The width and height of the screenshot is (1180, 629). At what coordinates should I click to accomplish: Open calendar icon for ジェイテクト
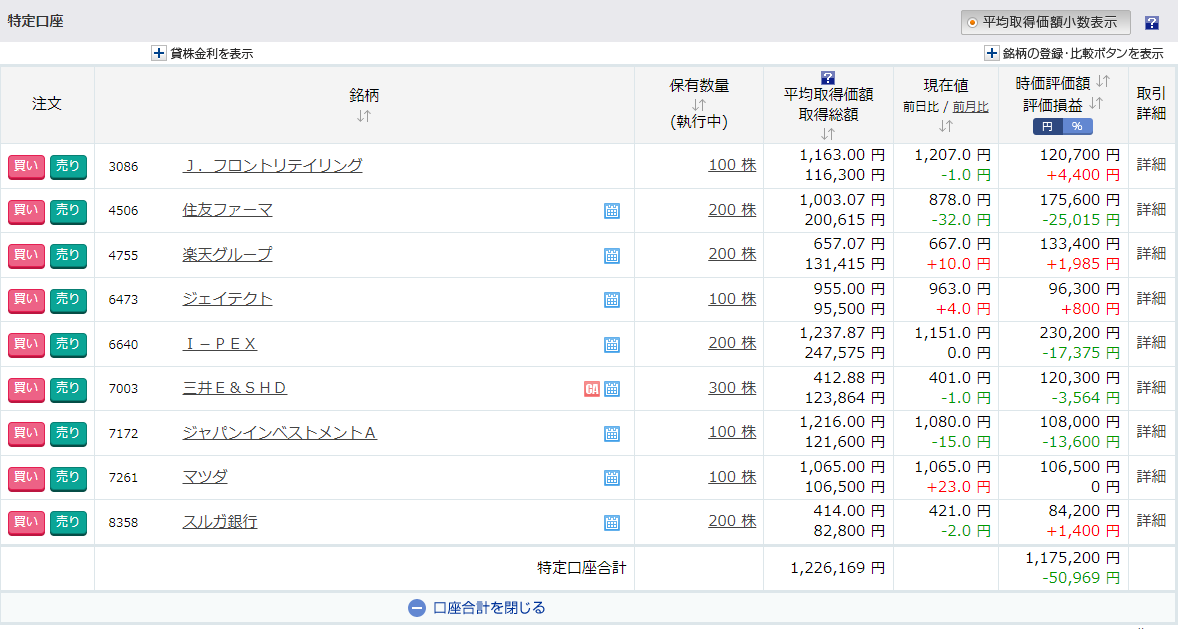point(612,300)
